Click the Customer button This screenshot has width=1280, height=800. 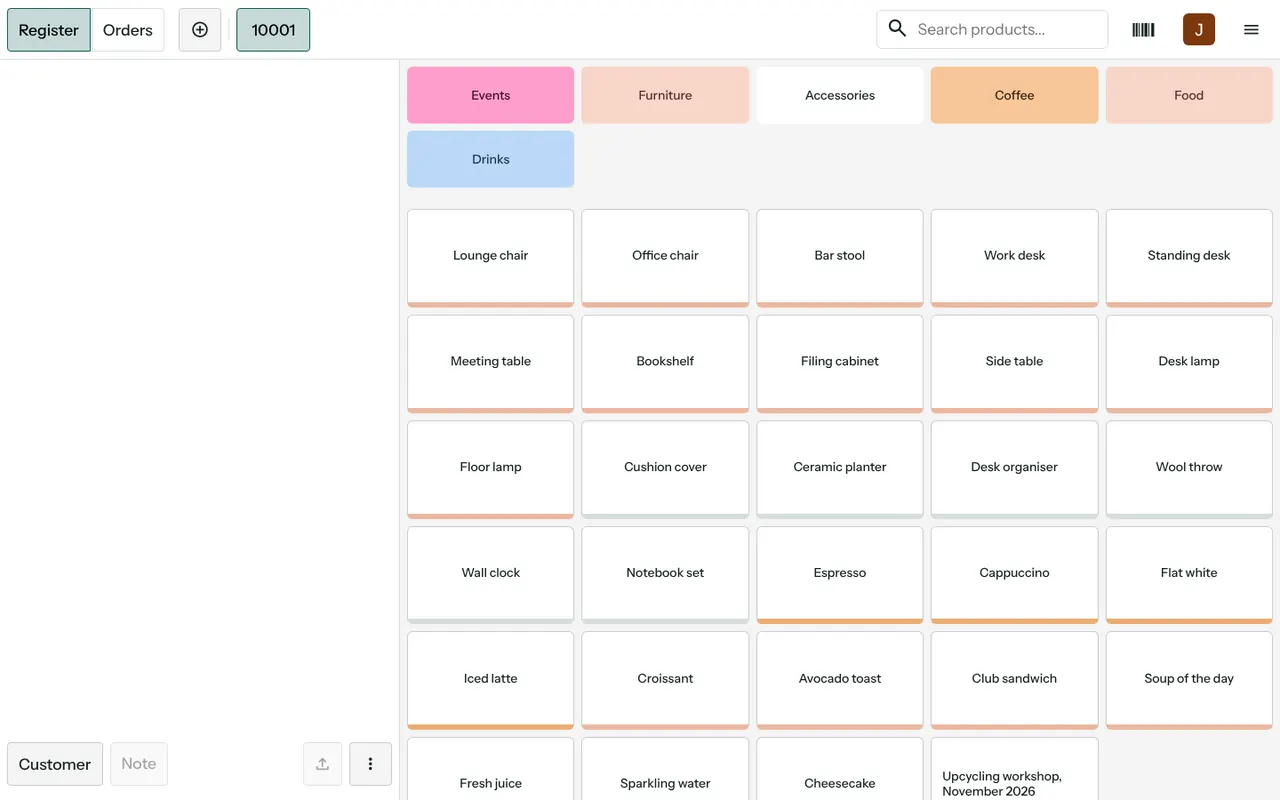(55, 764)
